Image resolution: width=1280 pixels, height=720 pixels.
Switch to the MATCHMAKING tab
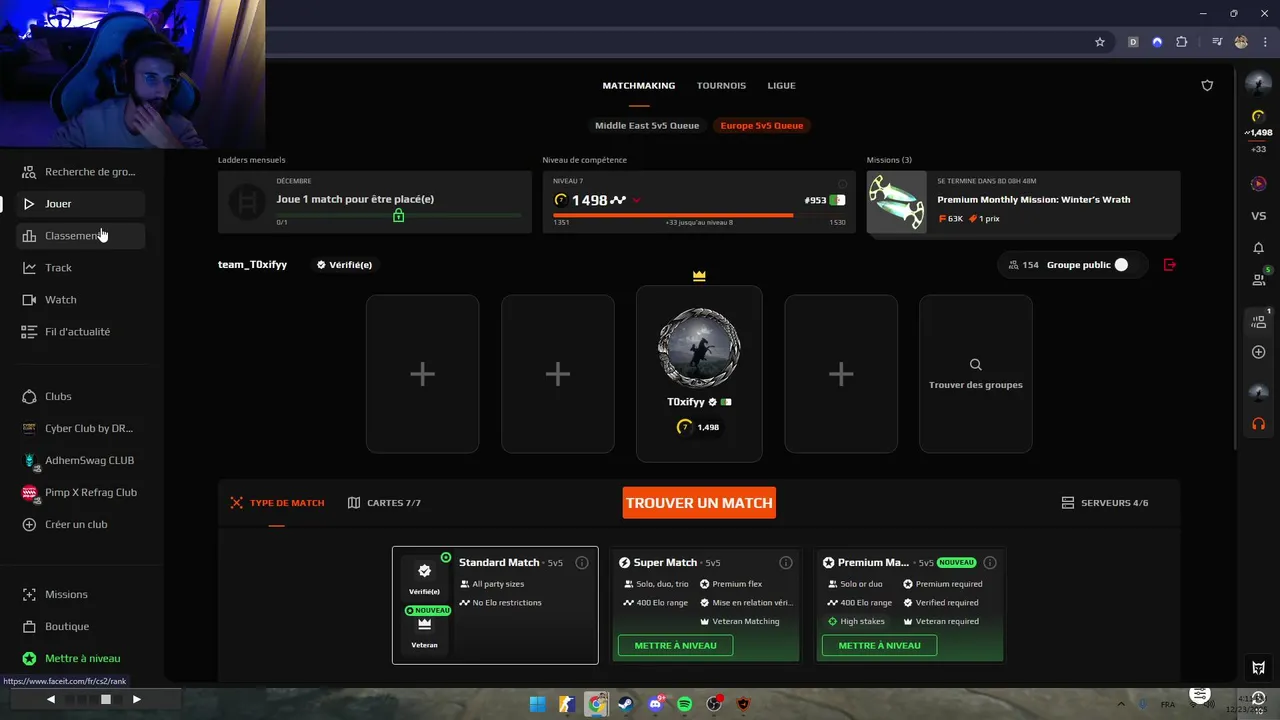click(x=639, y=86)
